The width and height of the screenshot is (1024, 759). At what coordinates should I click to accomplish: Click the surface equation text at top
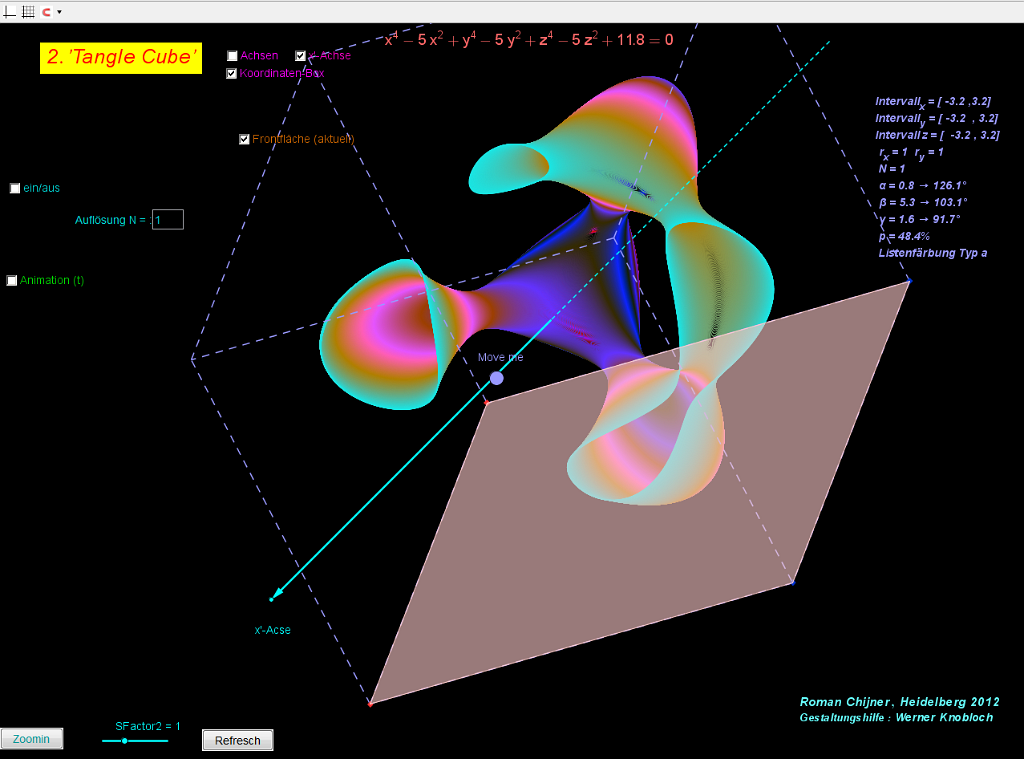point(529,40)
